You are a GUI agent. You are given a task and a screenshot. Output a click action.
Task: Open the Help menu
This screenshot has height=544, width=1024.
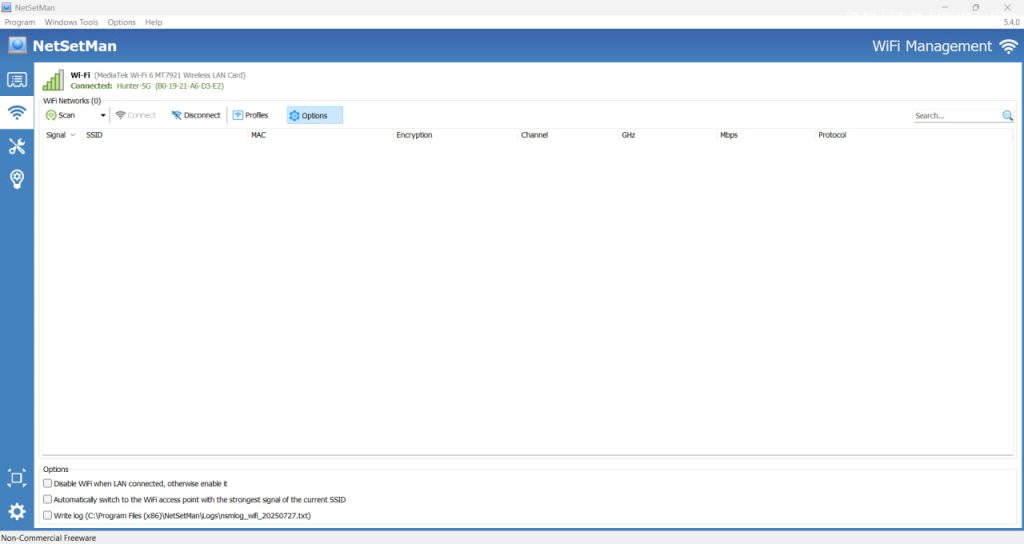point(153,22)
